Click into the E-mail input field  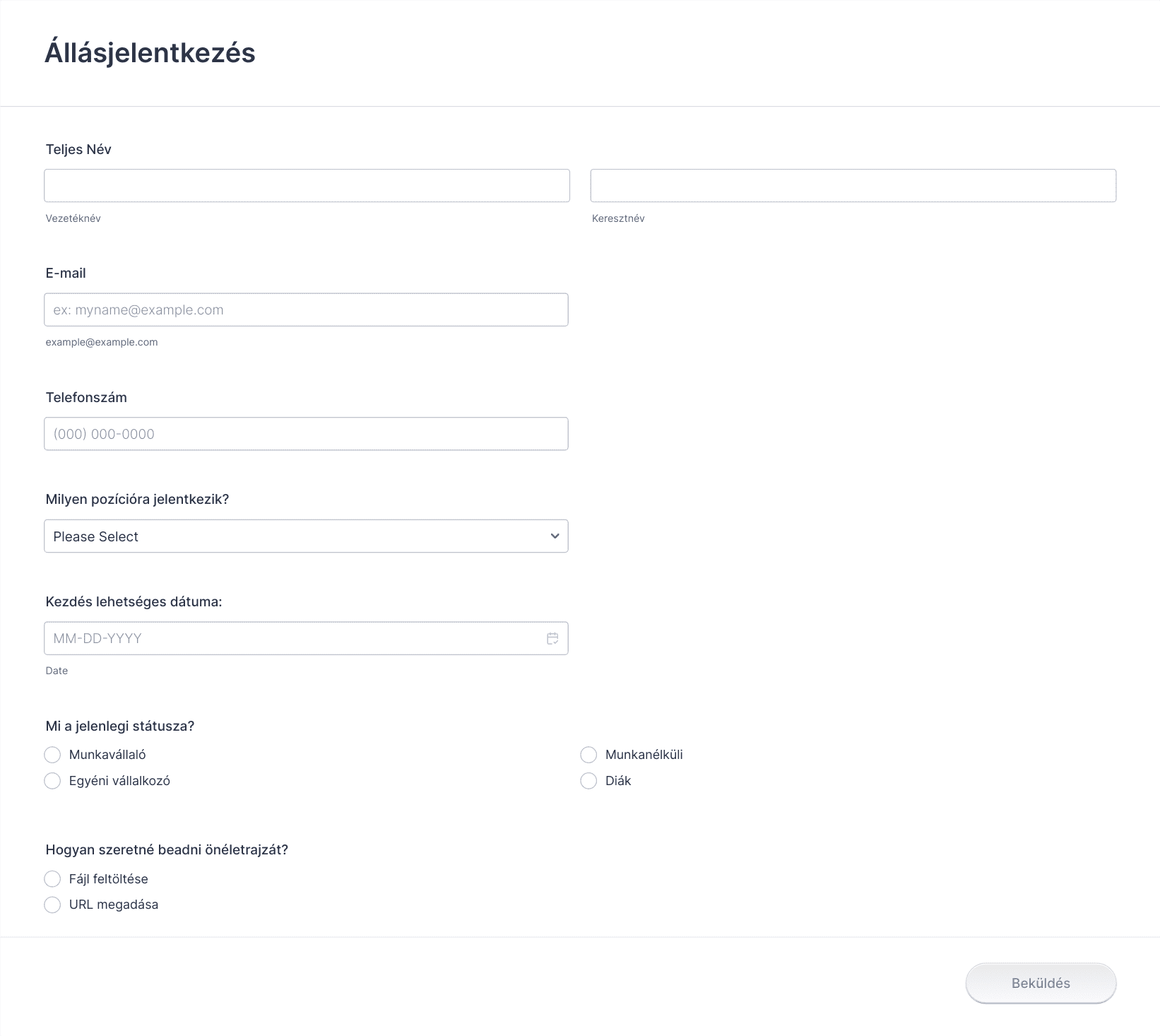tap(306, 310)
